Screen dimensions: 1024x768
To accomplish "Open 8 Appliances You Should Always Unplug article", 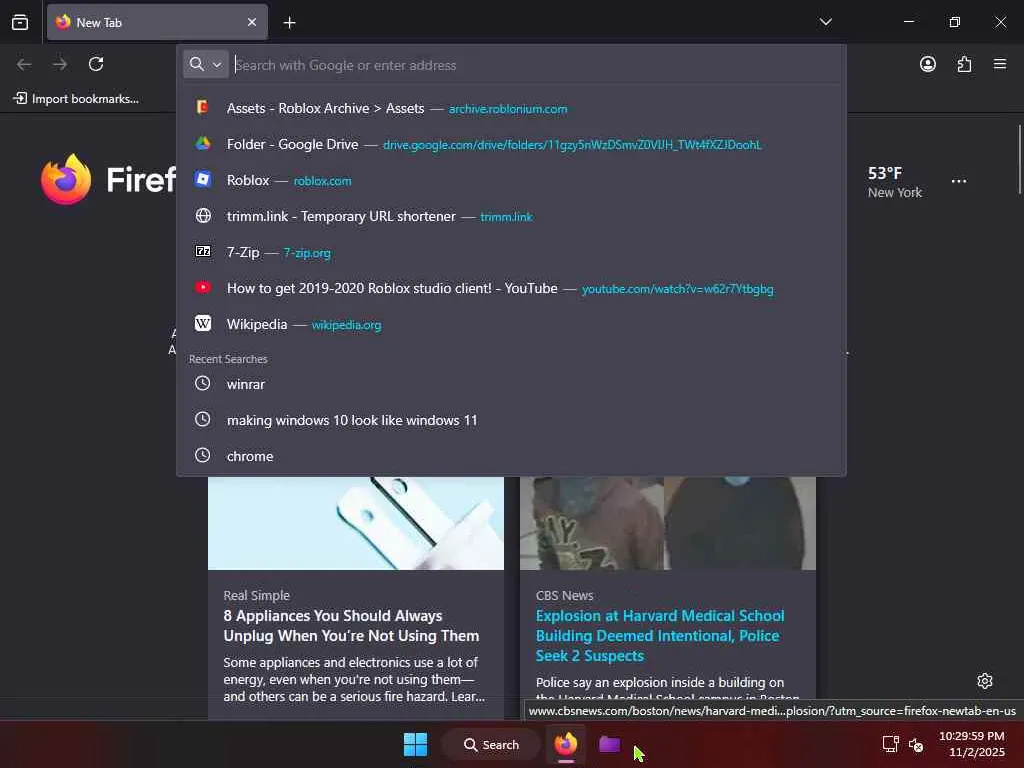I will tap(351, 626).
